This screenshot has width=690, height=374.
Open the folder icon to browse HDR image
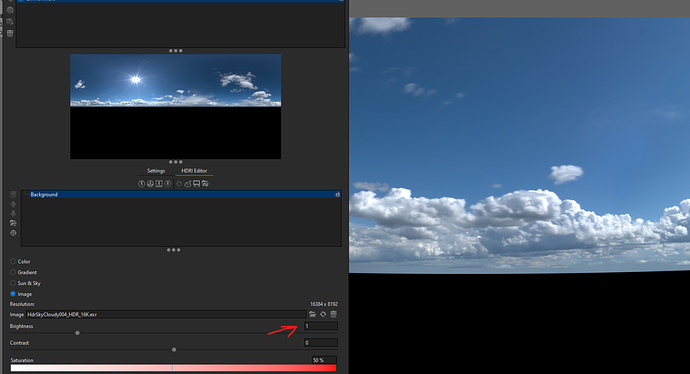tap(312, 314)
